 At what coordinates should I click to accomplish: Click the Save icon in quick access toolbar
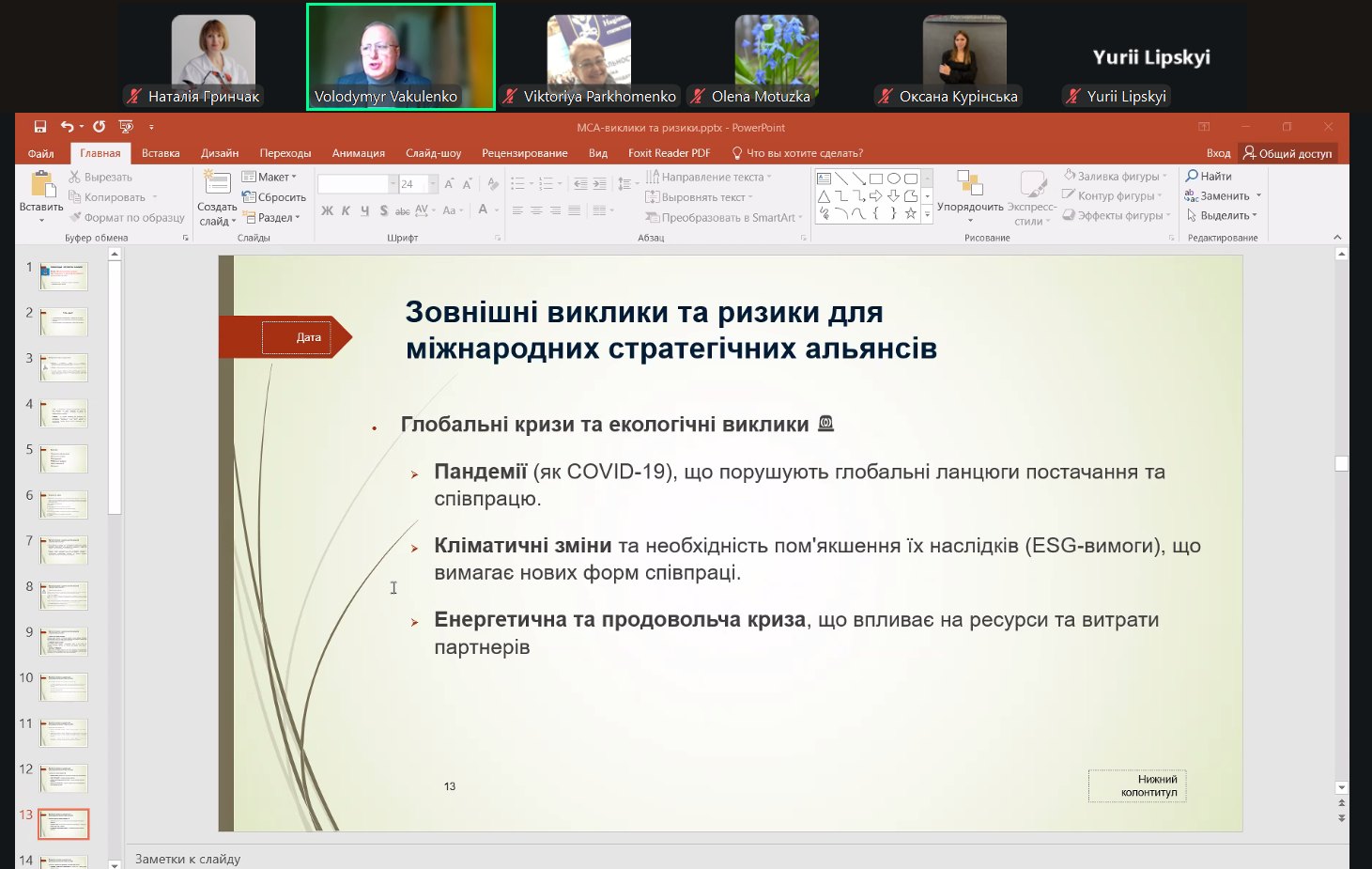tap(39, 127)
